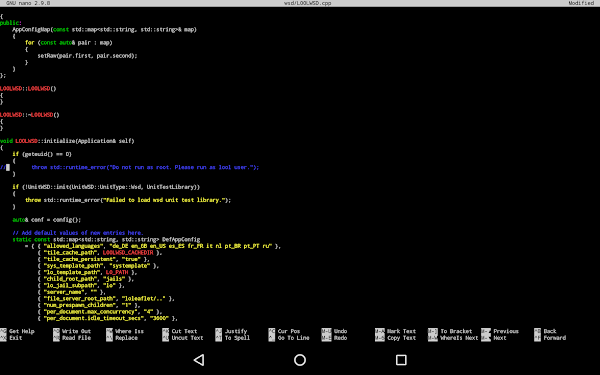Click the WhereIs Next shortcut

coord(459,338)
